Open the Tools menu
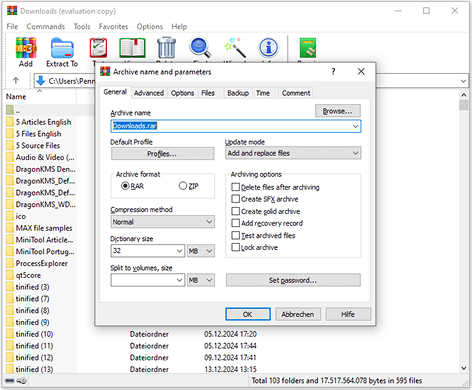 [x=82, y=26]
